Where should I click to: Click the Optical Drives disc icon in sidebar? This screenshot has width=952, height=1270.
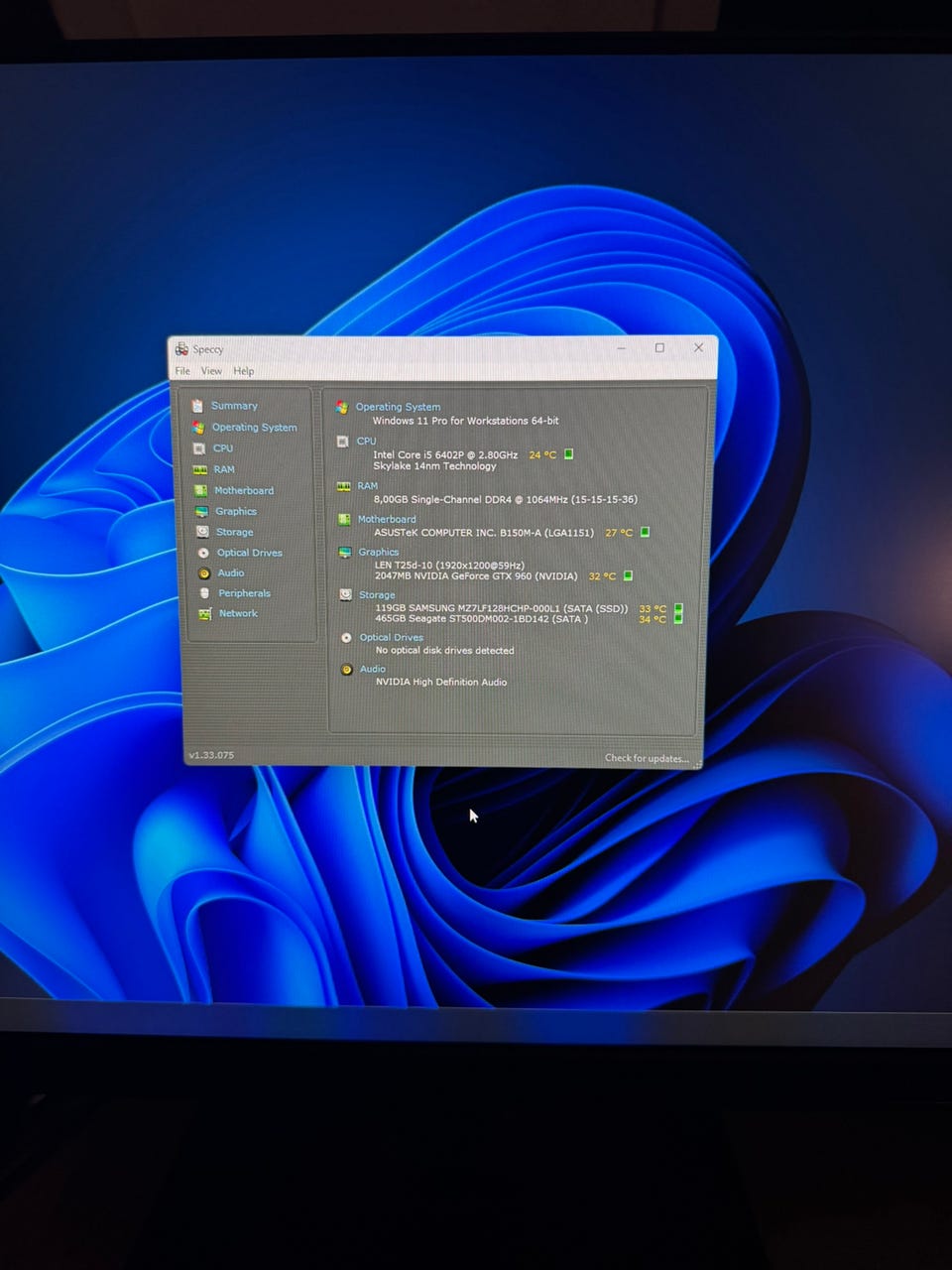[203, 553]
